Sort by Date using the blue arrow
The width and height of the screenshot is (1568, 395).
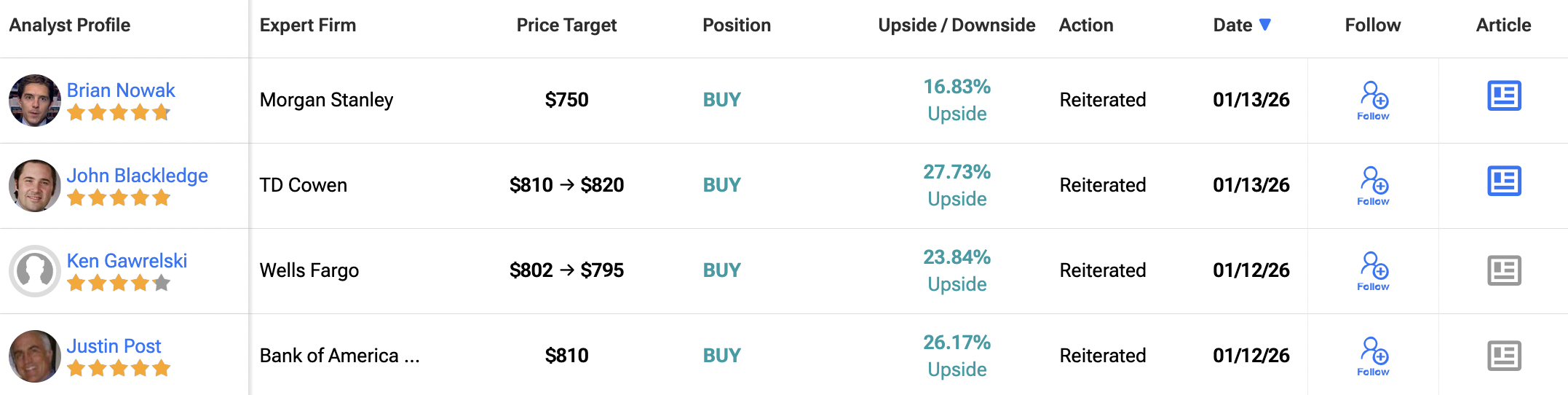tap(1265, 25)
